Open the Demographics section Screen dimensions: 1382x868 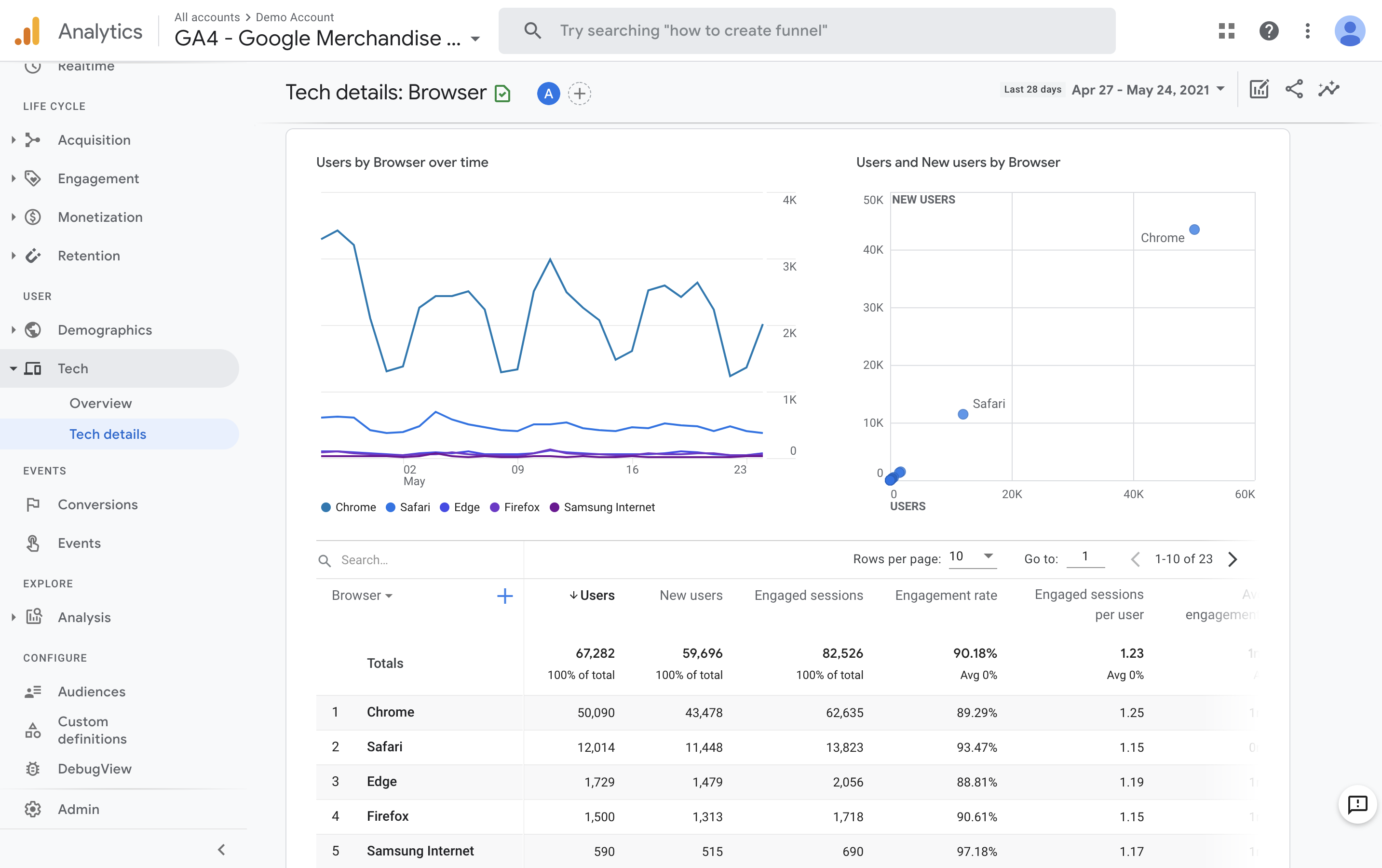(105, 329)
